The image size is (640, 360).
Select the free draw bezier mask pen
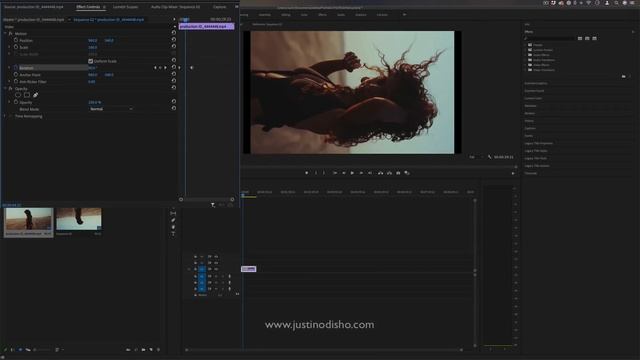click(36, 95)
